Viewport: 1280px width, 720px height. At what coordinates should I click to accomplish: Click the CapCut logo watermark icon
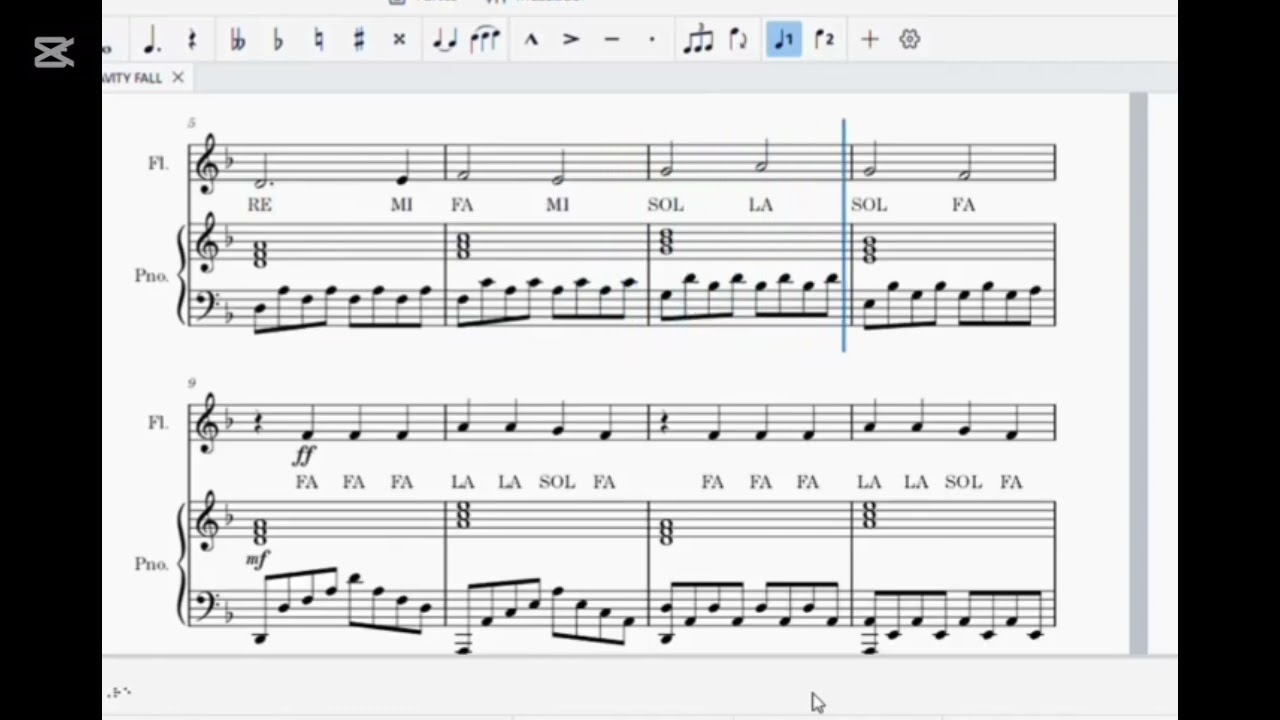click(54, 52)
